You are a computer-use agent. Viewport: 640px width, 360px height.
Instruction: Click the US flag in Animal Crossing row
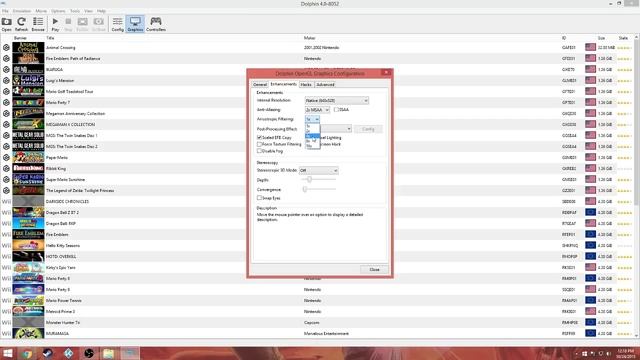click(x=590, y=47)
